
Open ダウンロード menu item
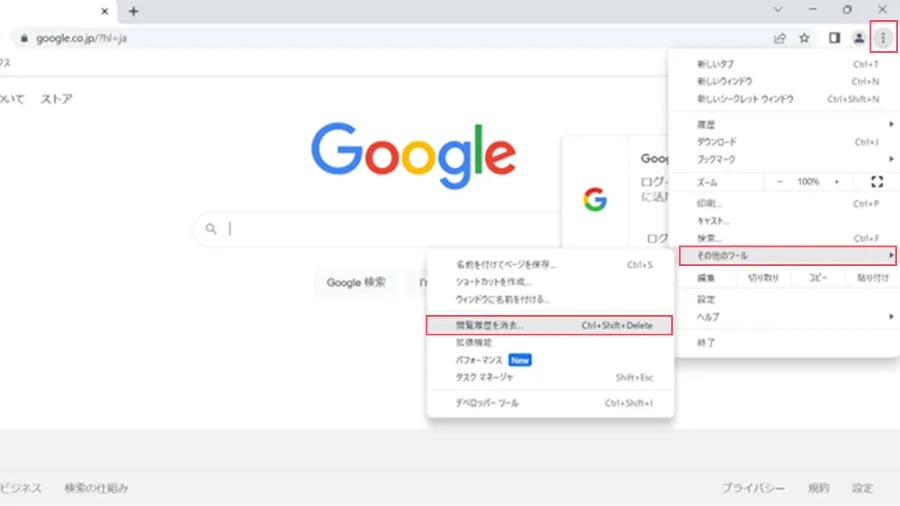[x=784, y=142]
